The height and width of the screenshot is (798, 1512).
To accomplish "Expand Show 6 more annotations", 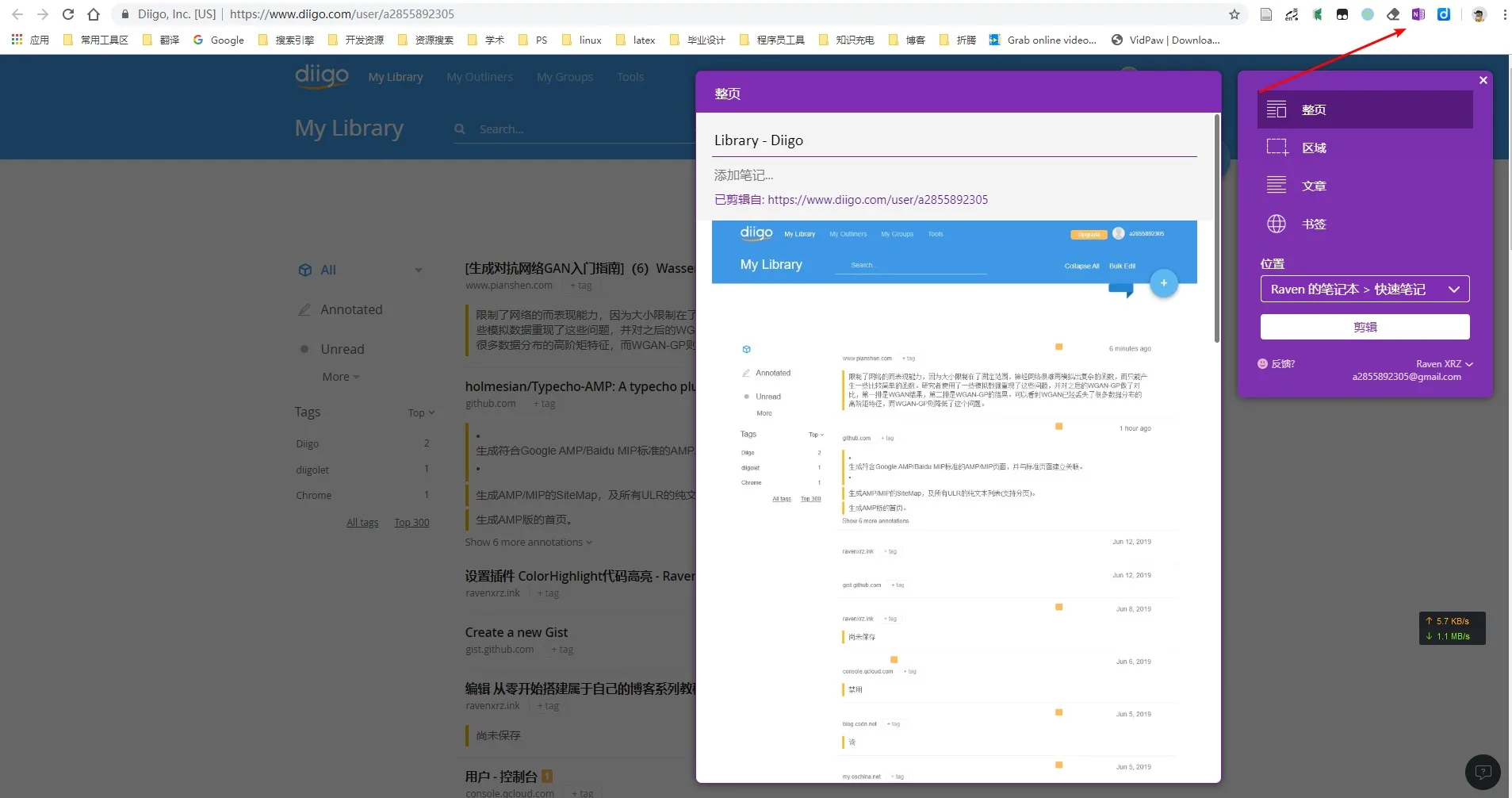I will (529, 543).
